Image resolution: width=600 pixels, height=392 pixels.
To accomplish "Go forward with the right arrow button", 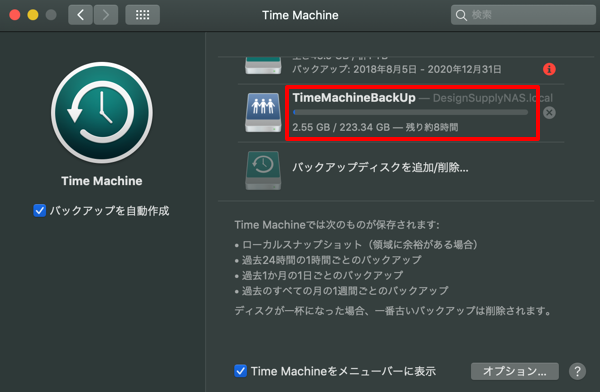I will [106, 15].
